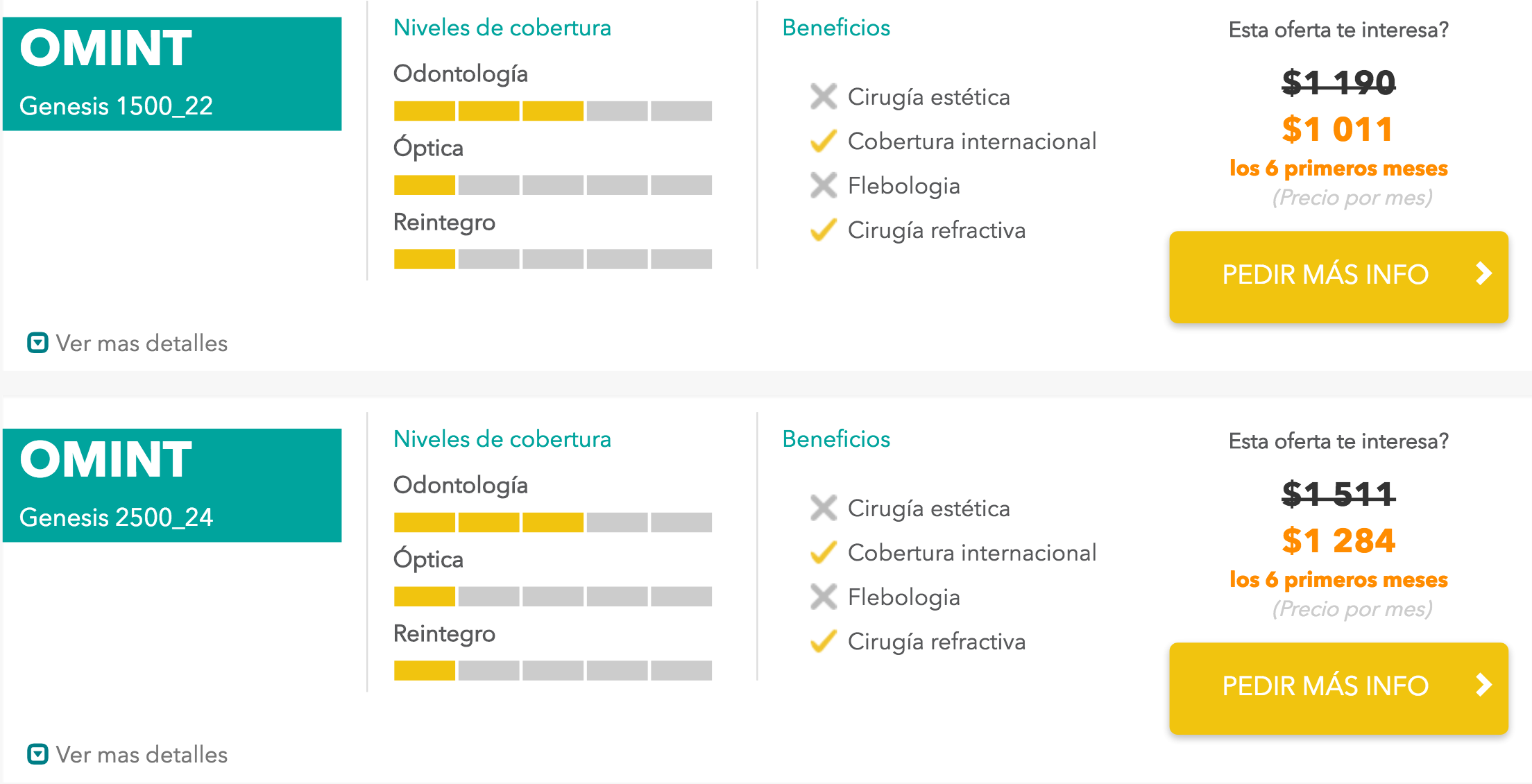
Task: Open 'Ver mas detalles' text under Genesis 1500_22
Action: point(142,343)
